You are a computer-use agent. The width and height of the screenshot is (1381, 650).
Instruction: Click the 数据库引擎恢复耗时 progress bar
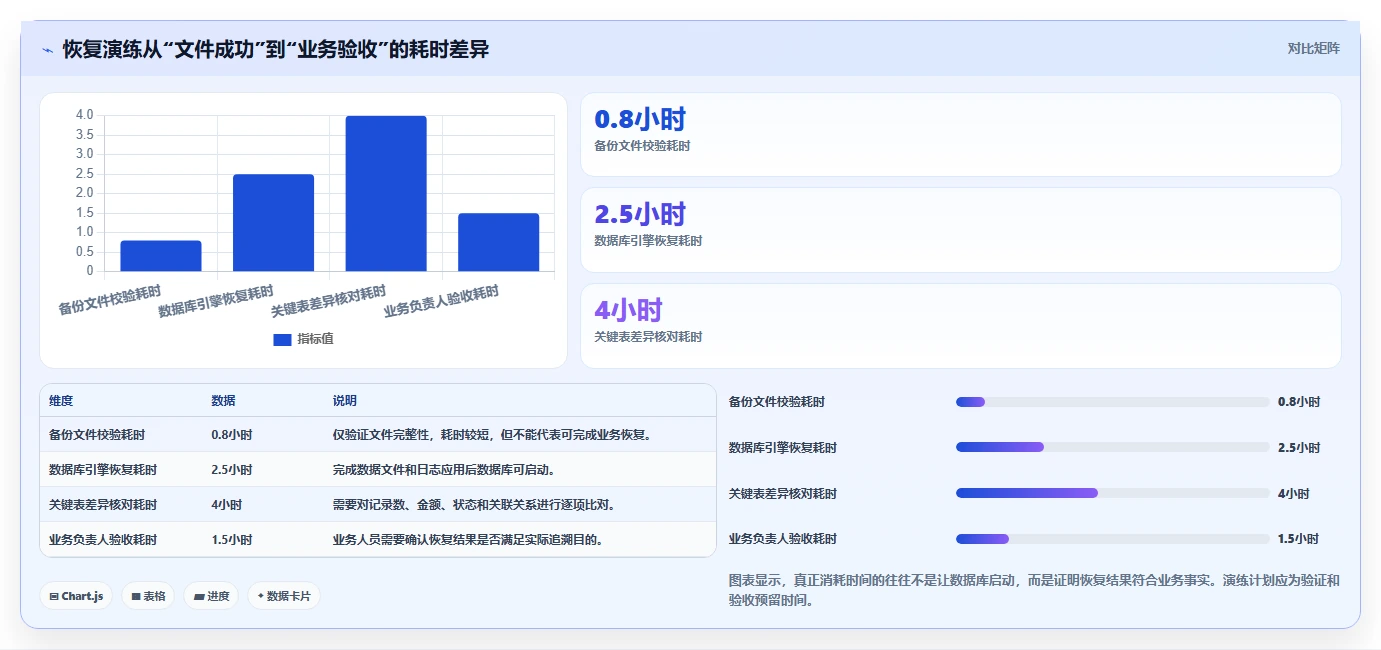(x=1113, y=447)
